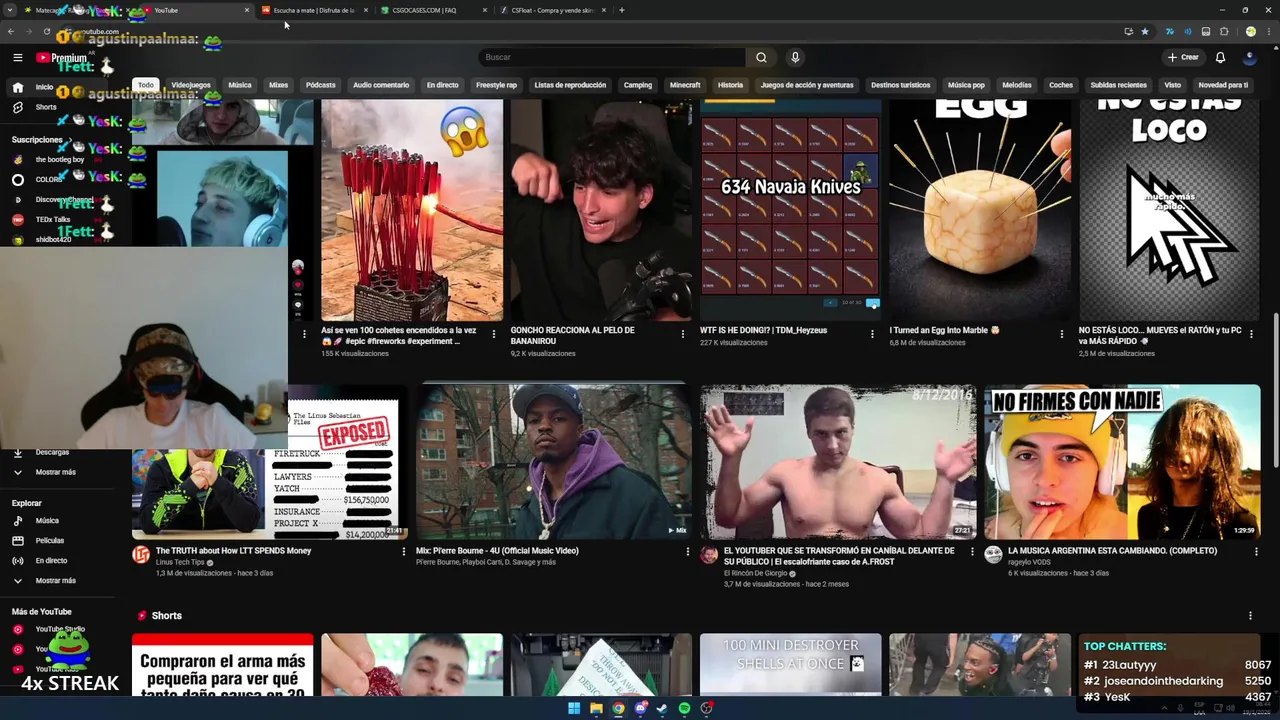Select the Pódcasts filter chip
The width and height of the screenshot is (1280, 720).
click(320, 85)
